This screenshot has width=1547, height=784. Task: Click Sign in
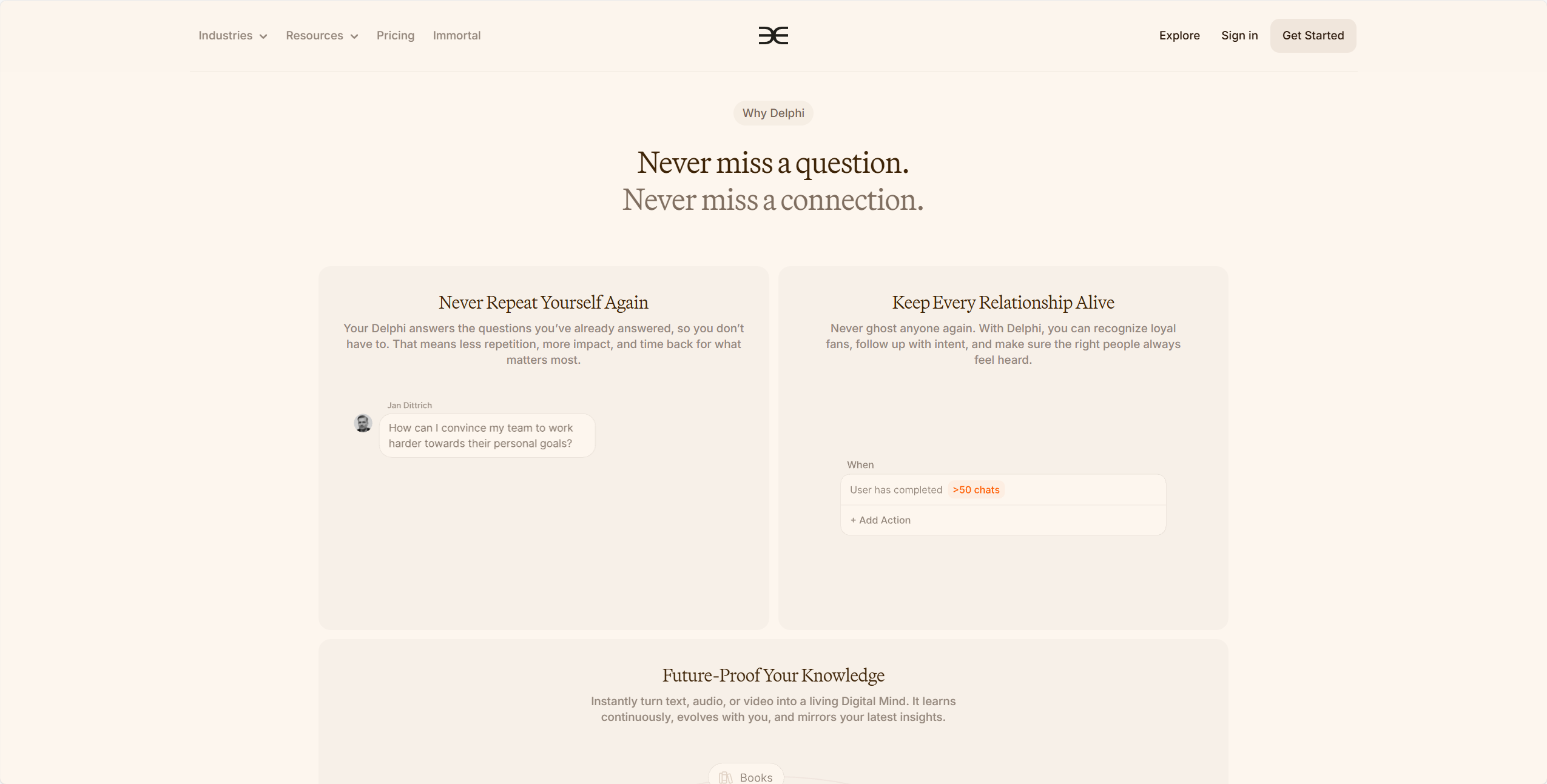pyautogui.click(x=1239, y=36)
